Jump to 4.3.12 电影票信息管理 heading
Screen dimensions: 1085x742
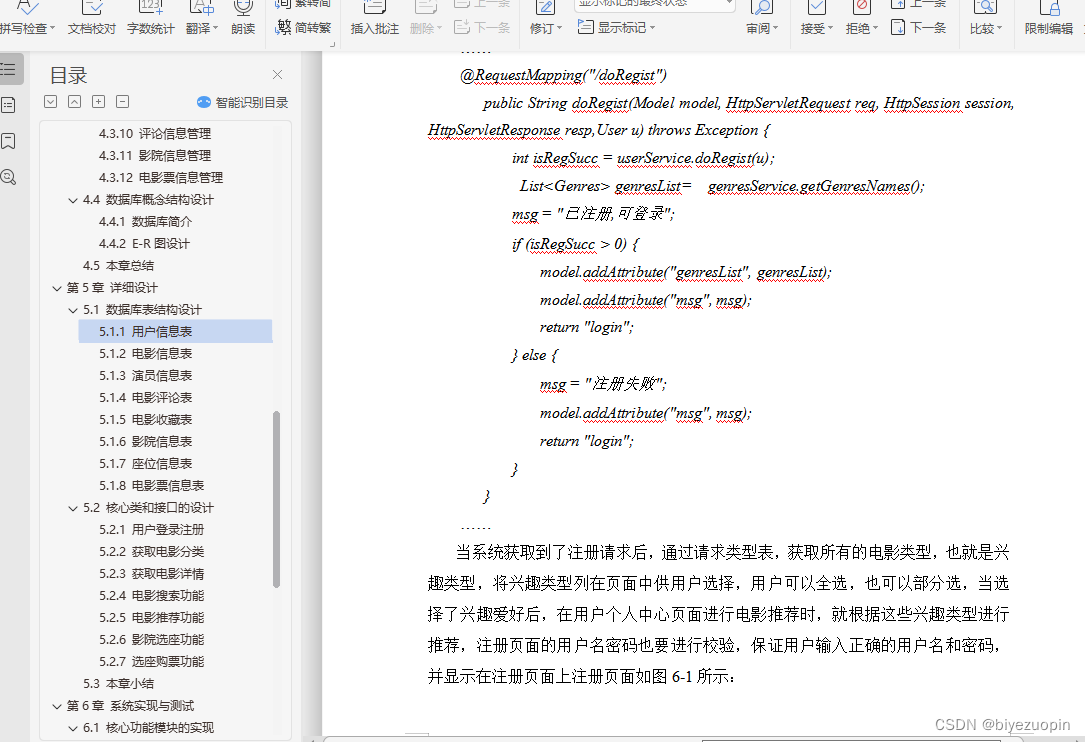click(161, 178)
